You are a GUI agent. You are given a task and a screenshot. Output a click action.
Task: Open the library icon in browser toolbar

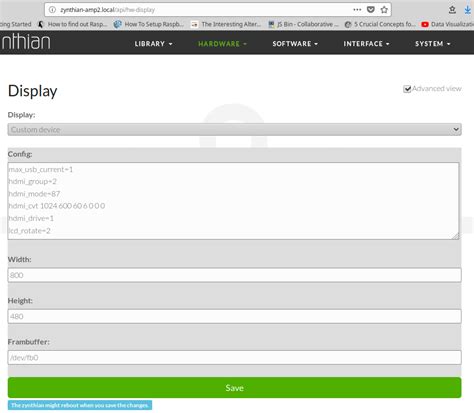[x=452, y=10]
